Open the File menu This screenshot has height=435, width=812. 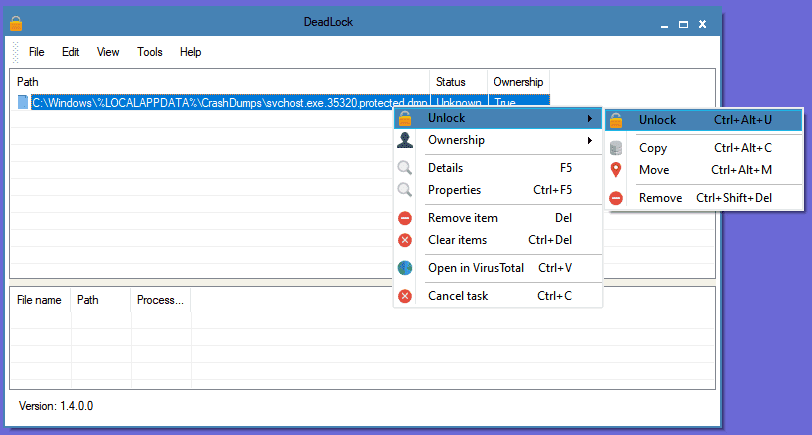tap(37, 52)
